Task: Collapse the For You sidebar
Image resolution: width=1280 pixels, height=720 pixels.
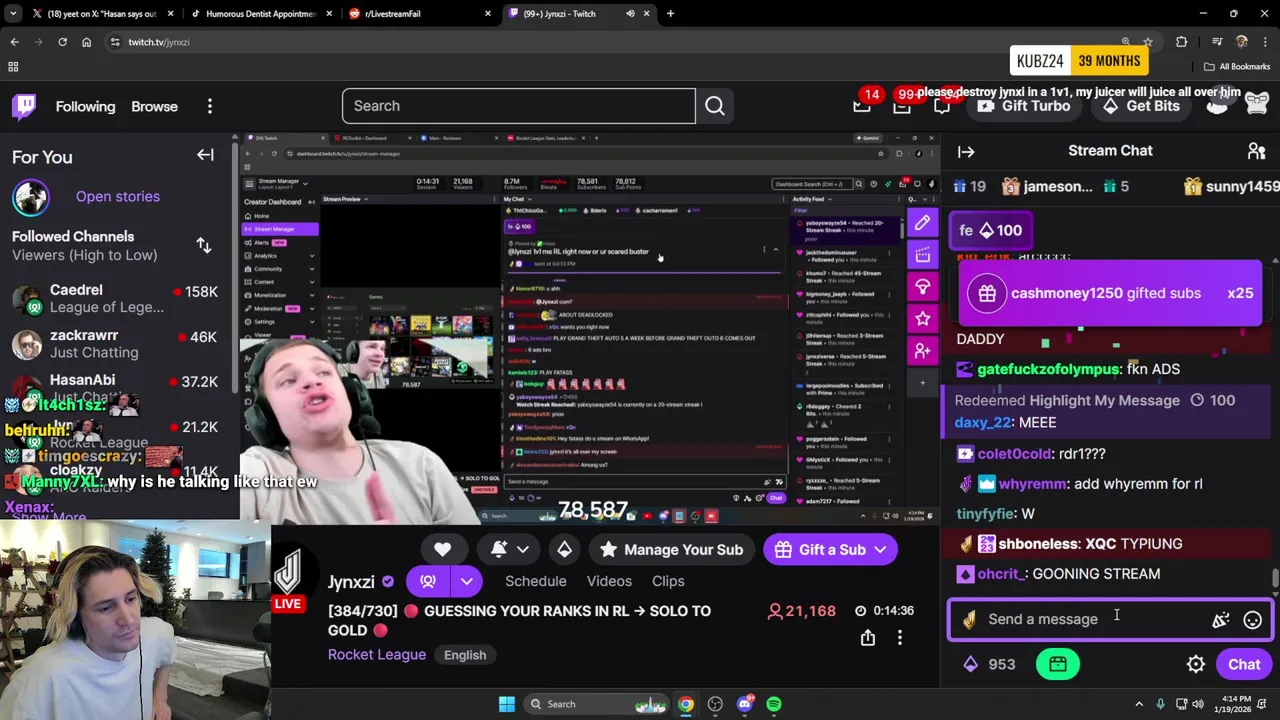Action: (205, 155)
